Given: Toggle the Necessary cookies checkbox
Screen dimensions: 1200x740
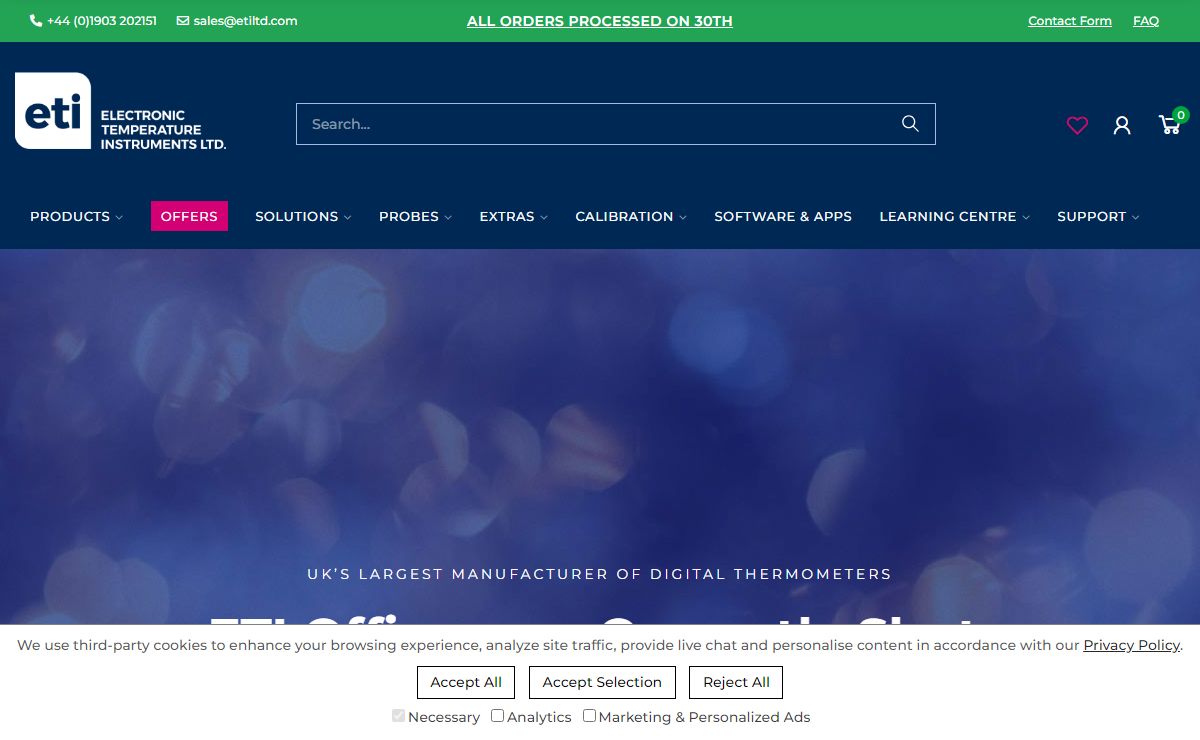Looking at the screenshot, I should 398,716.
